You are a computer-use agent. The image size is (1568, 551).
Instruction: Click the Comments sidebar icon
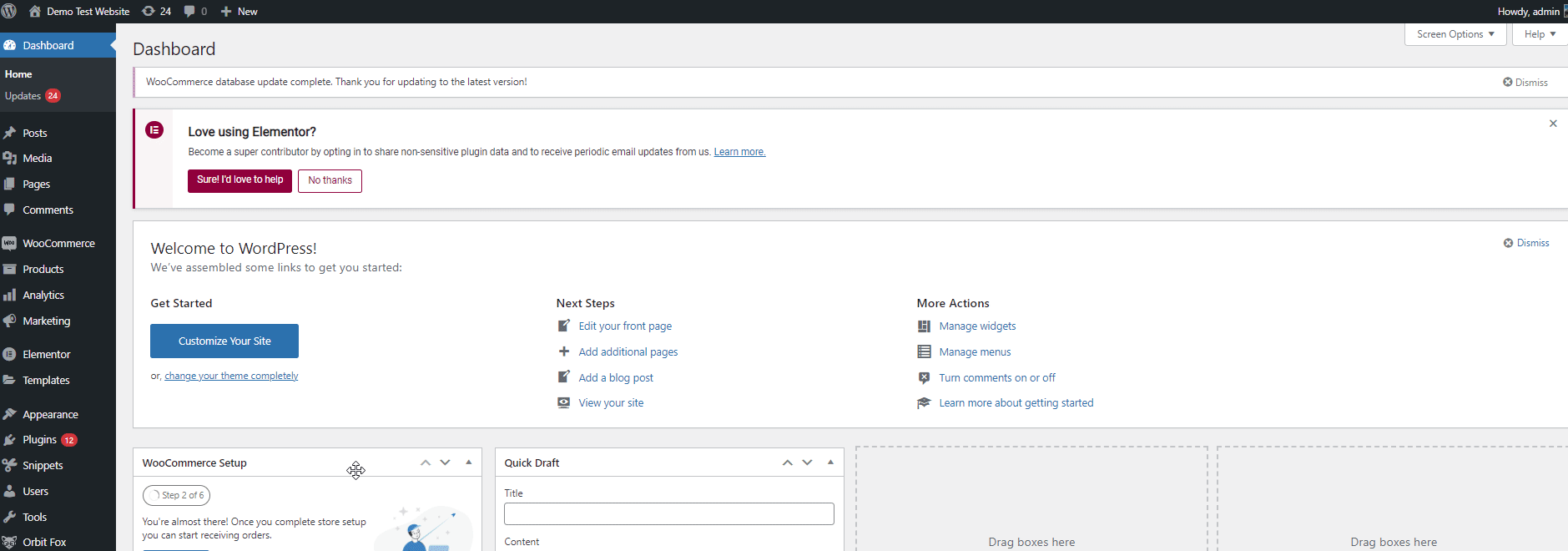[10, 210]
